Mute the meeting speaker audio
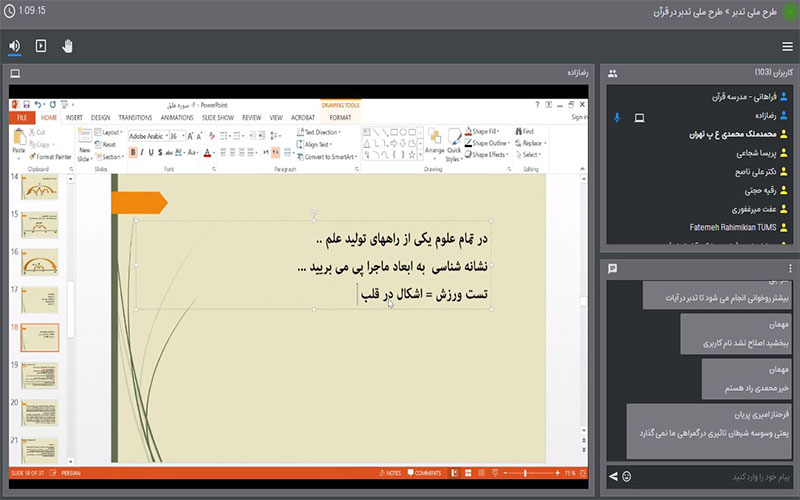 [x=15, y=45]
